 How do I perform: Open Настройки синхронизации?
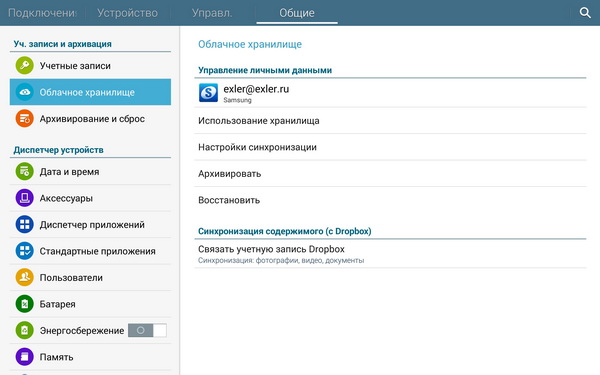point(390,147)
